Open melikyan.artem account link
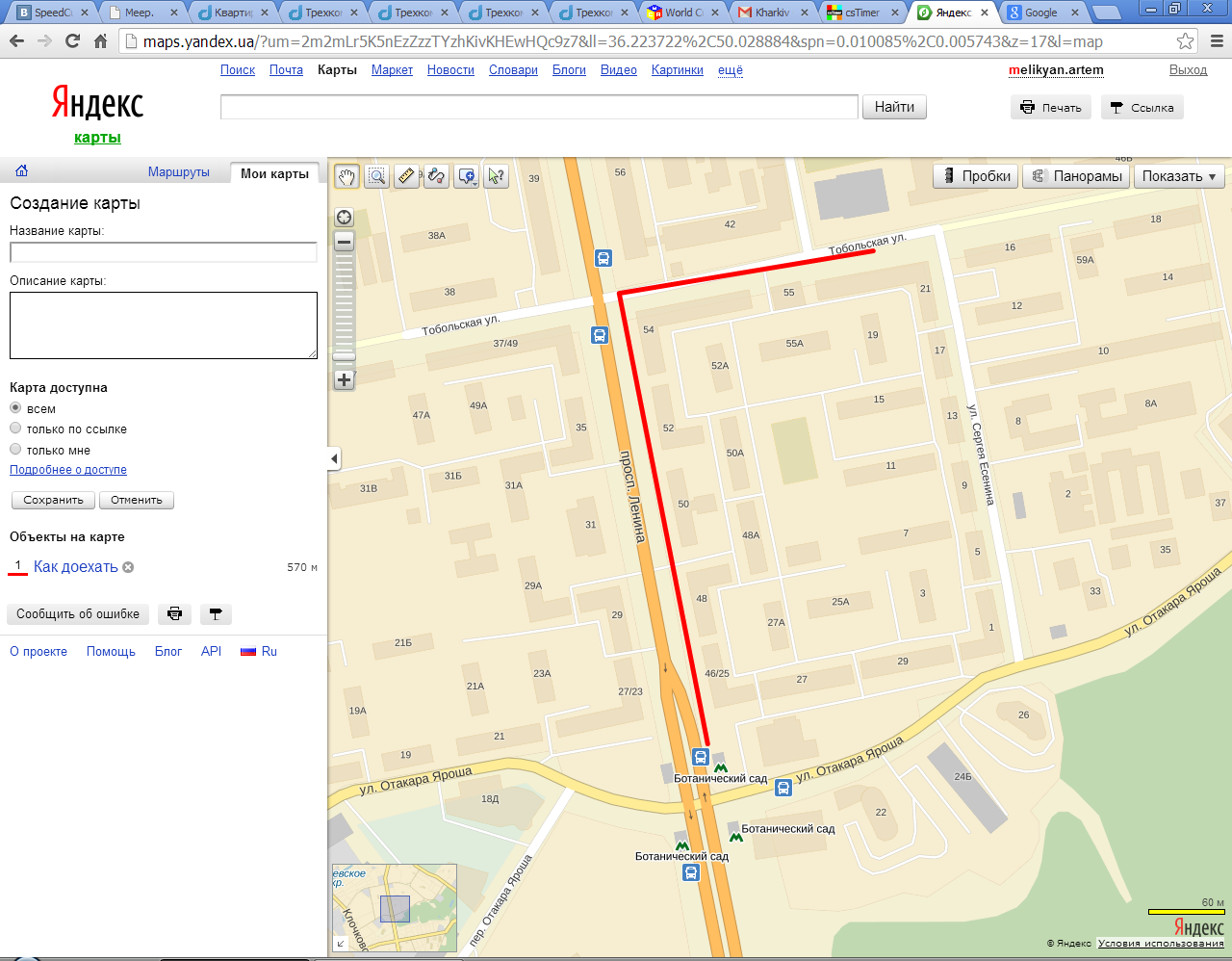 pyautogui.click(x=1056, y=70)
